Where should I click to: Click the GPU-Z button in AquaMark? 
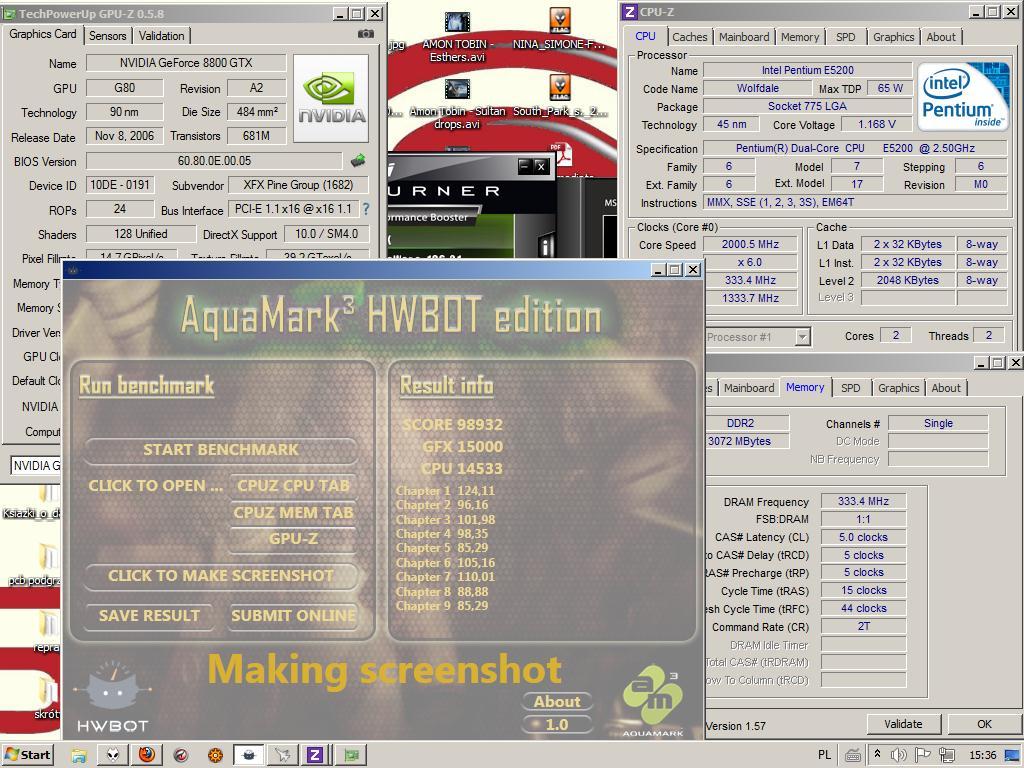pos(293,539)
